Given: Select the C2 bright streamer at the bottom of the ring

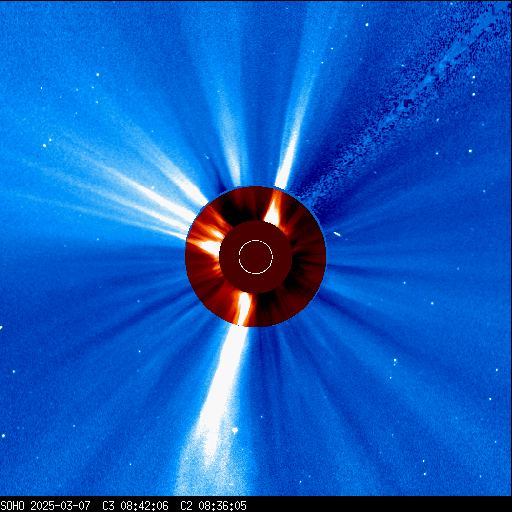Looking at the screenshot, I should coord(244,308).
